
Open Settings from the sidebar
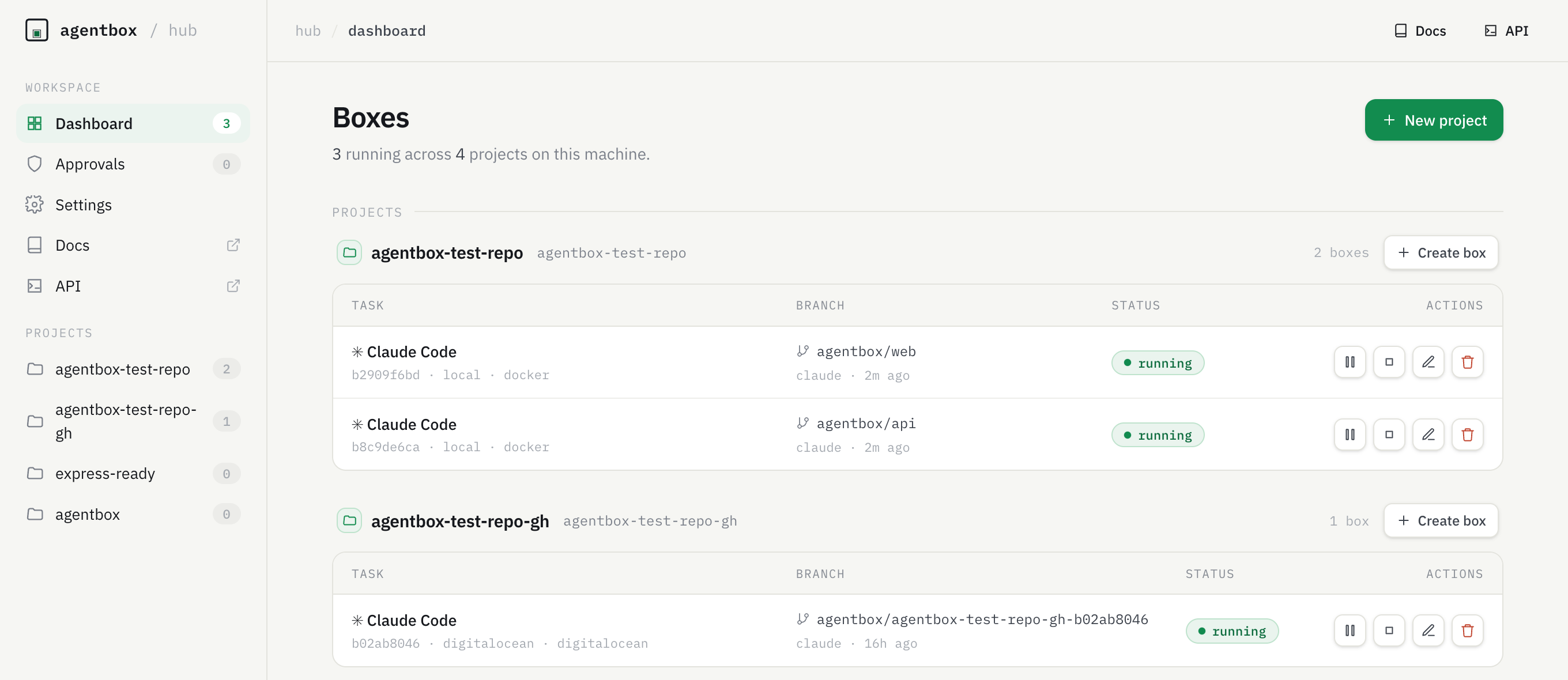point(133,205)
